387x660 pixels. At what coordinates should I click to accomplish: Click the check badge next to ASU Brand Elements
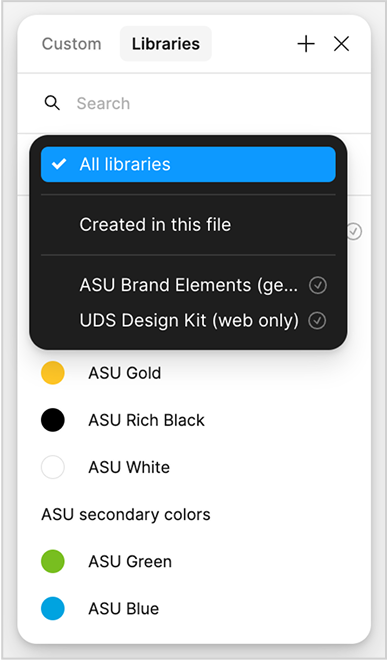point(318,285)
